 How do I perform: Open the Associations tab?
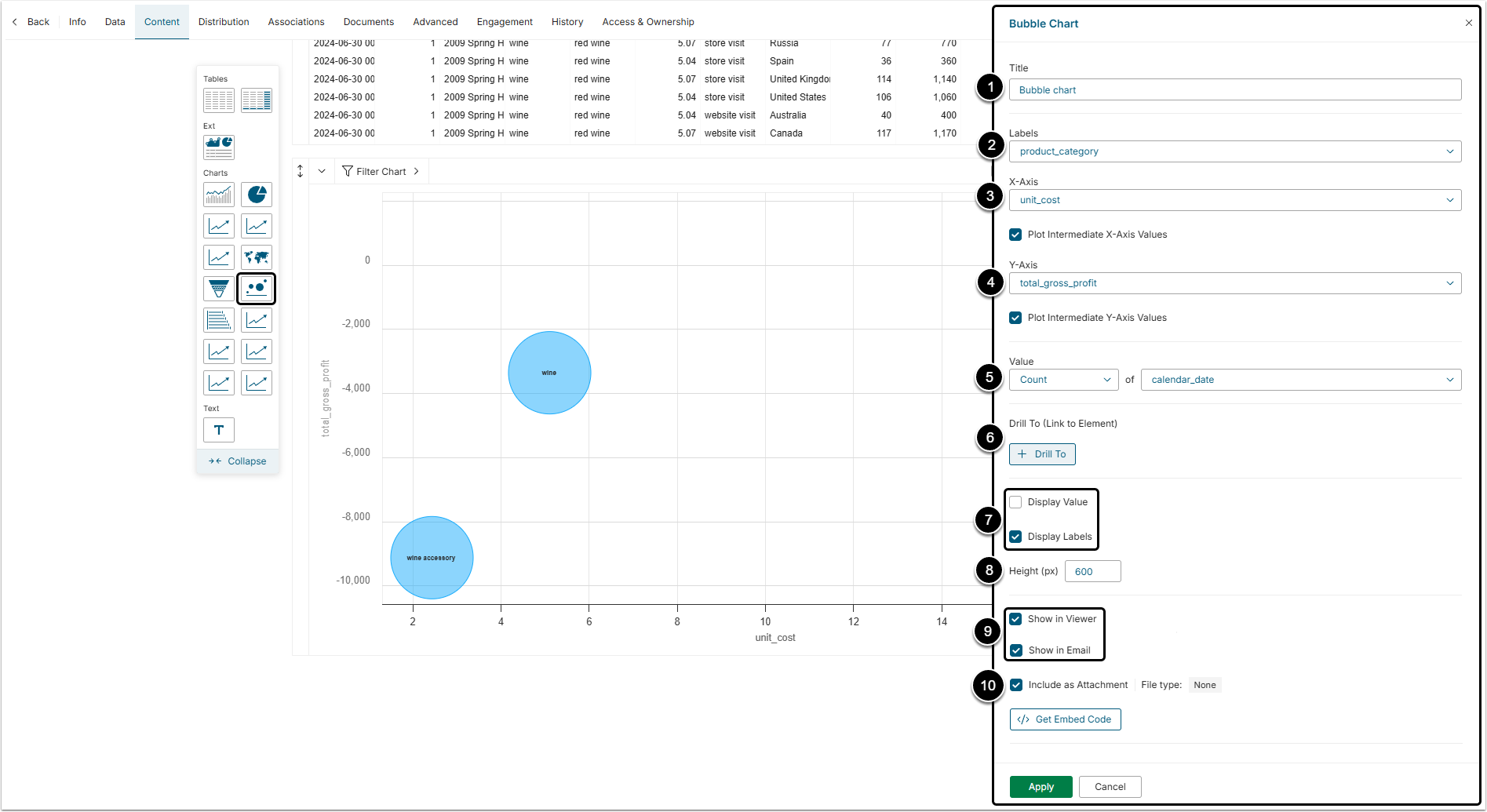[x=296, y=22]
